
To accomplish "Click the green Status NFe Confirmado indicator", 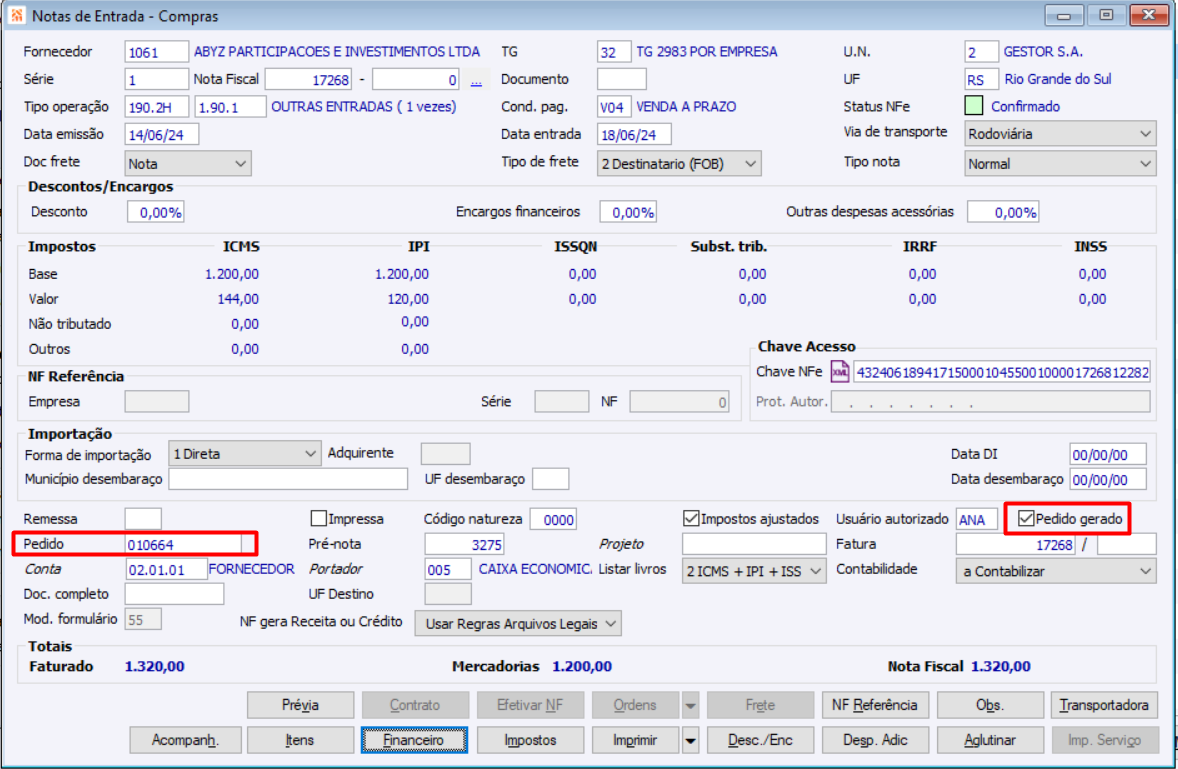I will point(974,106).
